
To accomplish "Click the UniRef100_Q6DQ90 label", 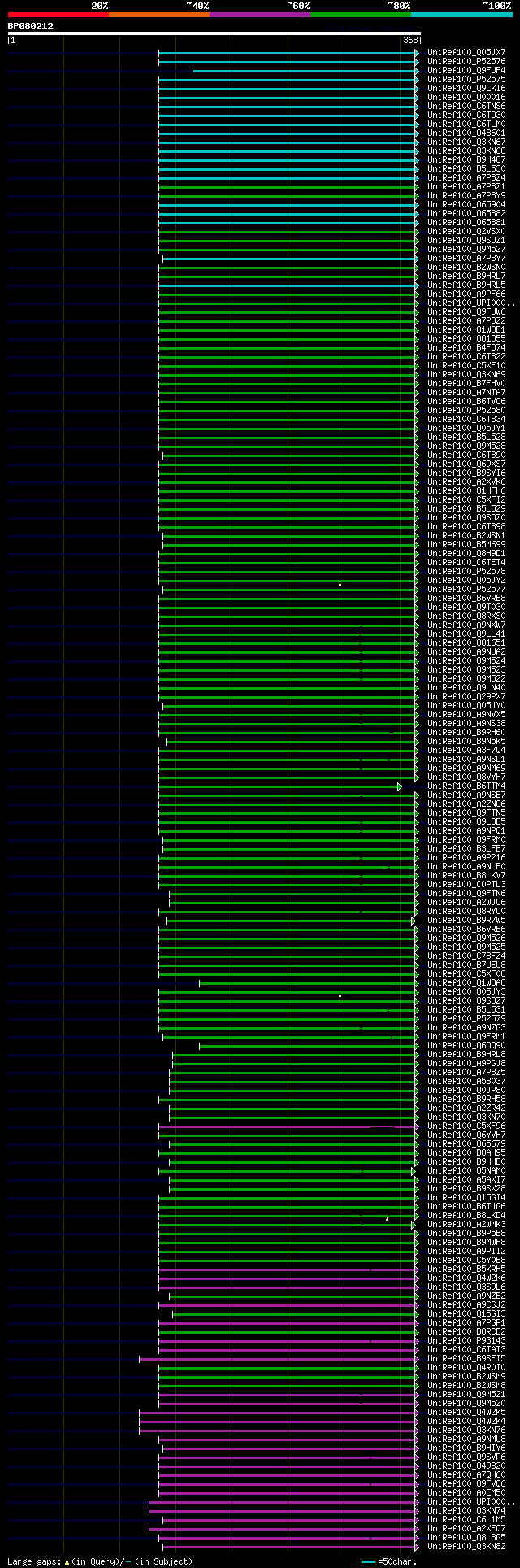I will click(466, 1046).
